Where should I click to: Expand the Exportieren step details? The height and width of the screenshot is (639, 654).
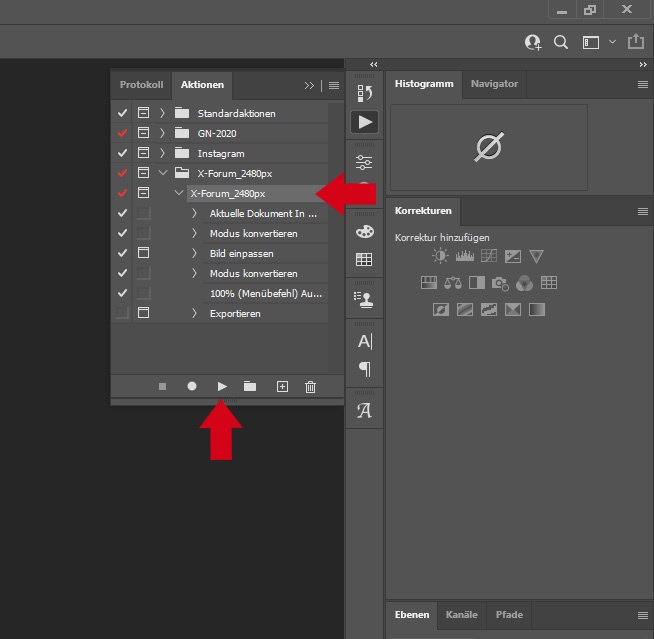click(194, 313)
